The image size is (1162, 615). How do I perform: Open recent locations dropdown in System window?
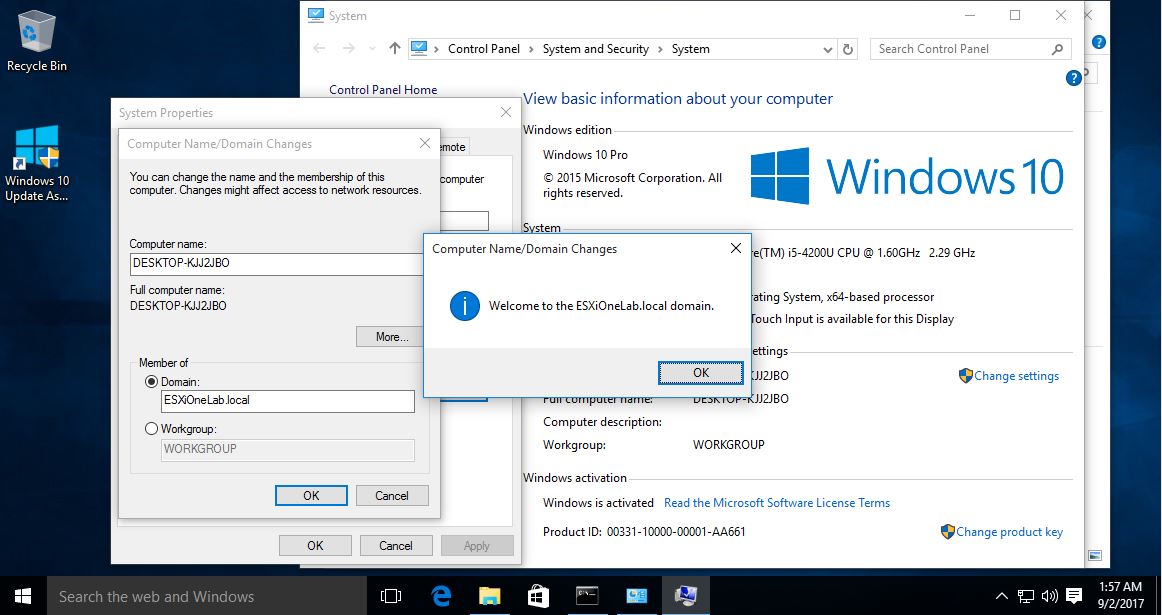point(372,49)
